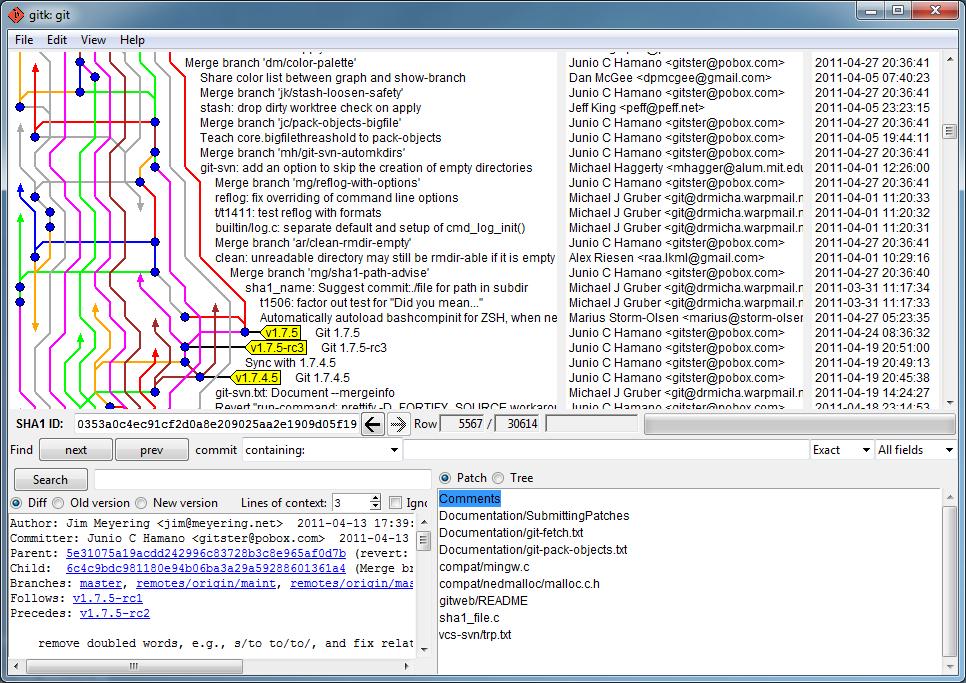Increase lines of context with up stepper
This screenshot has height=683, width=966.
pos(375,498)
